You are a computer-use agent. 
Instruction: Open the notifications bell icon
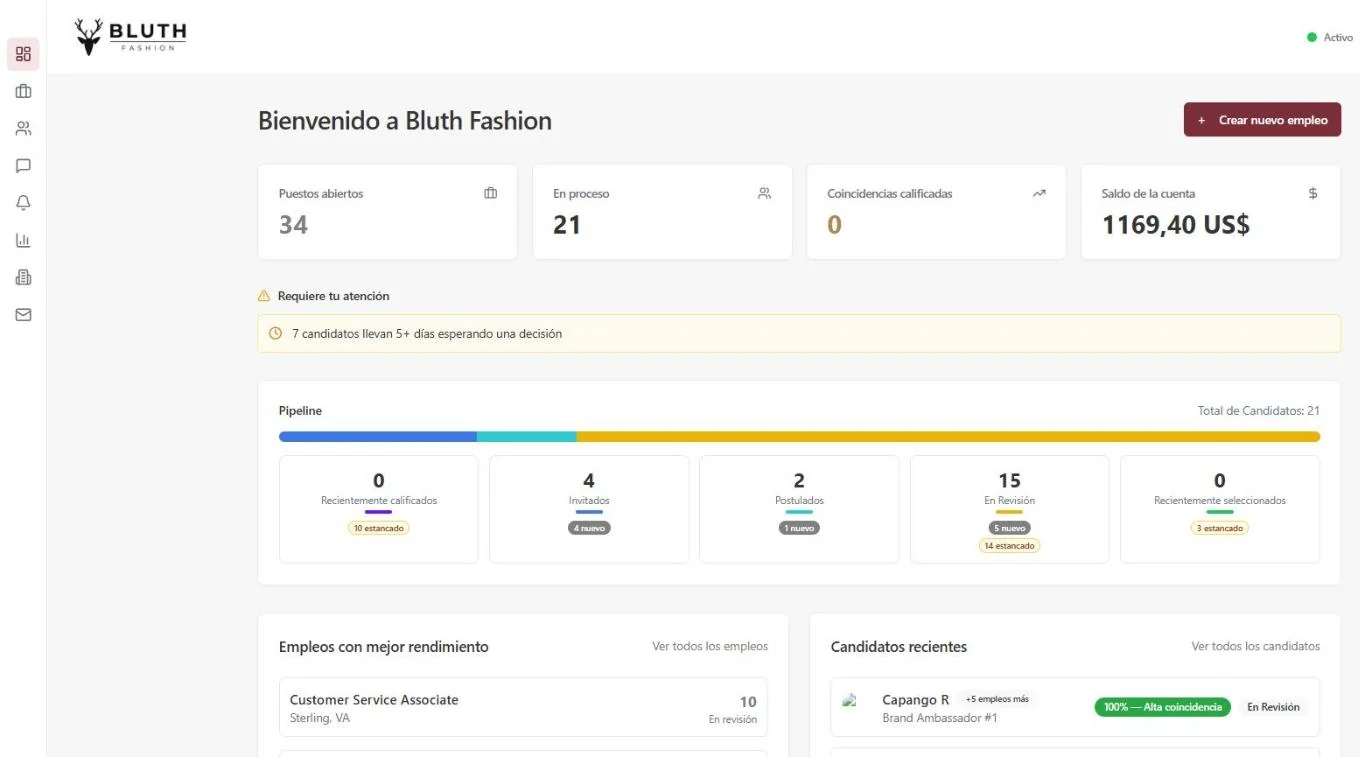click(23, 203)
